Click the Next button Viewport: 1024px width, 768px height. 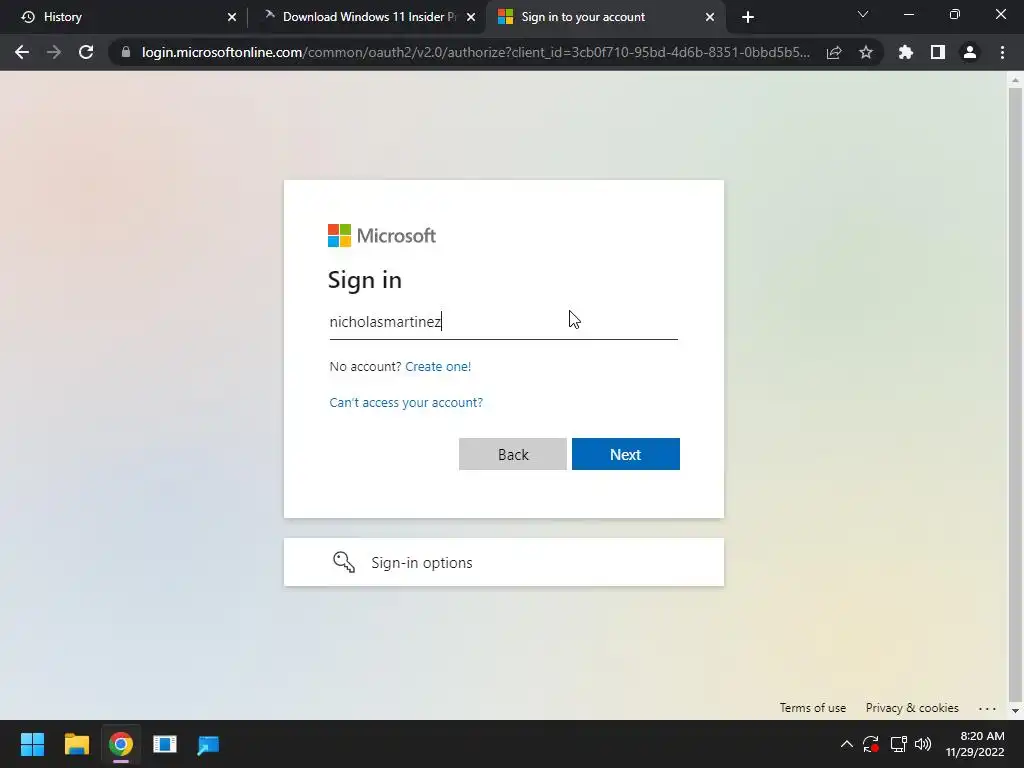tap(626, 454)
